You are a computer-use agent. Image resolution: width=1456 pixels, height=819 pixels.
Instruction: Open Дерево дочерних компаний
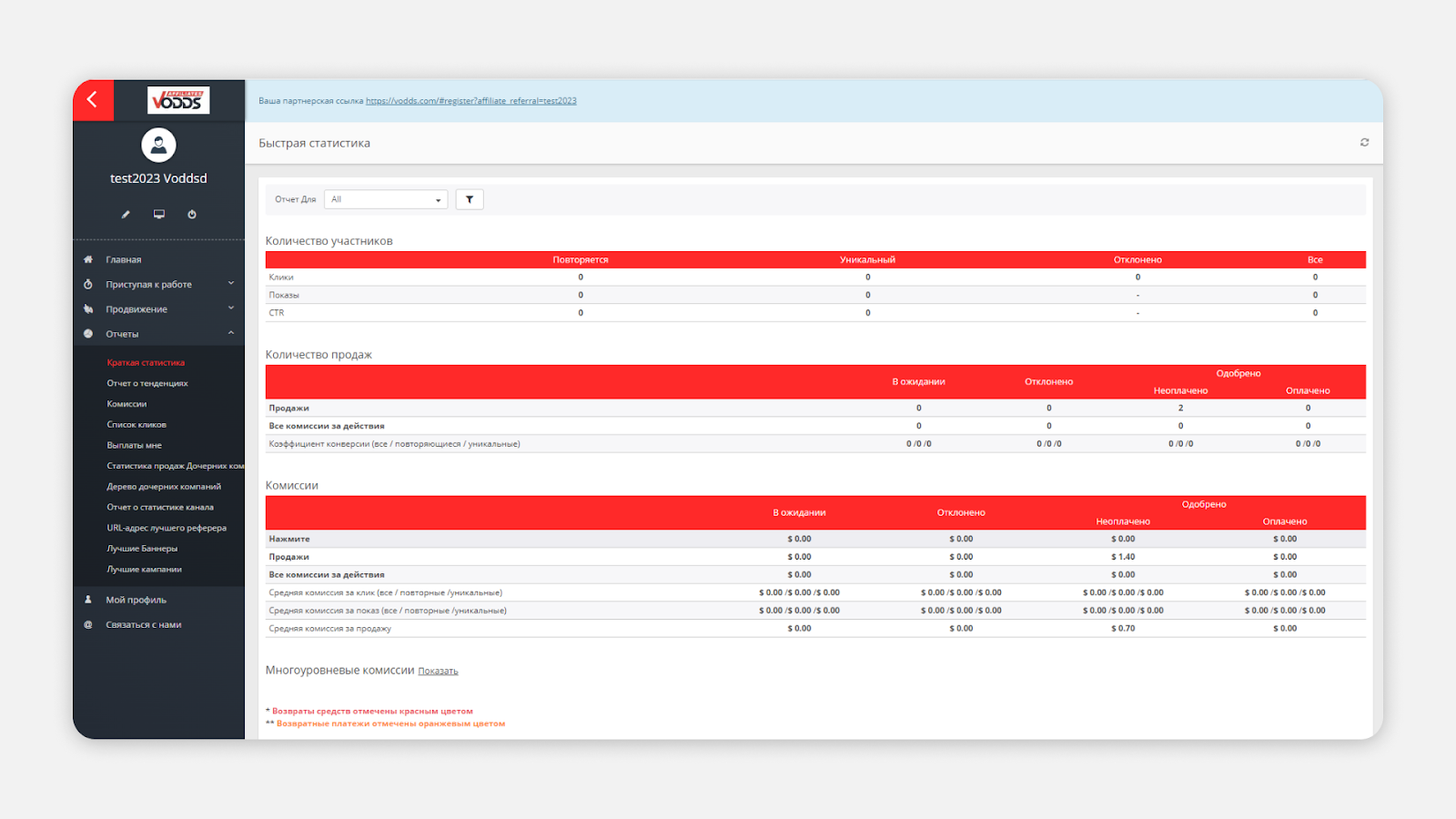(164, 487)
